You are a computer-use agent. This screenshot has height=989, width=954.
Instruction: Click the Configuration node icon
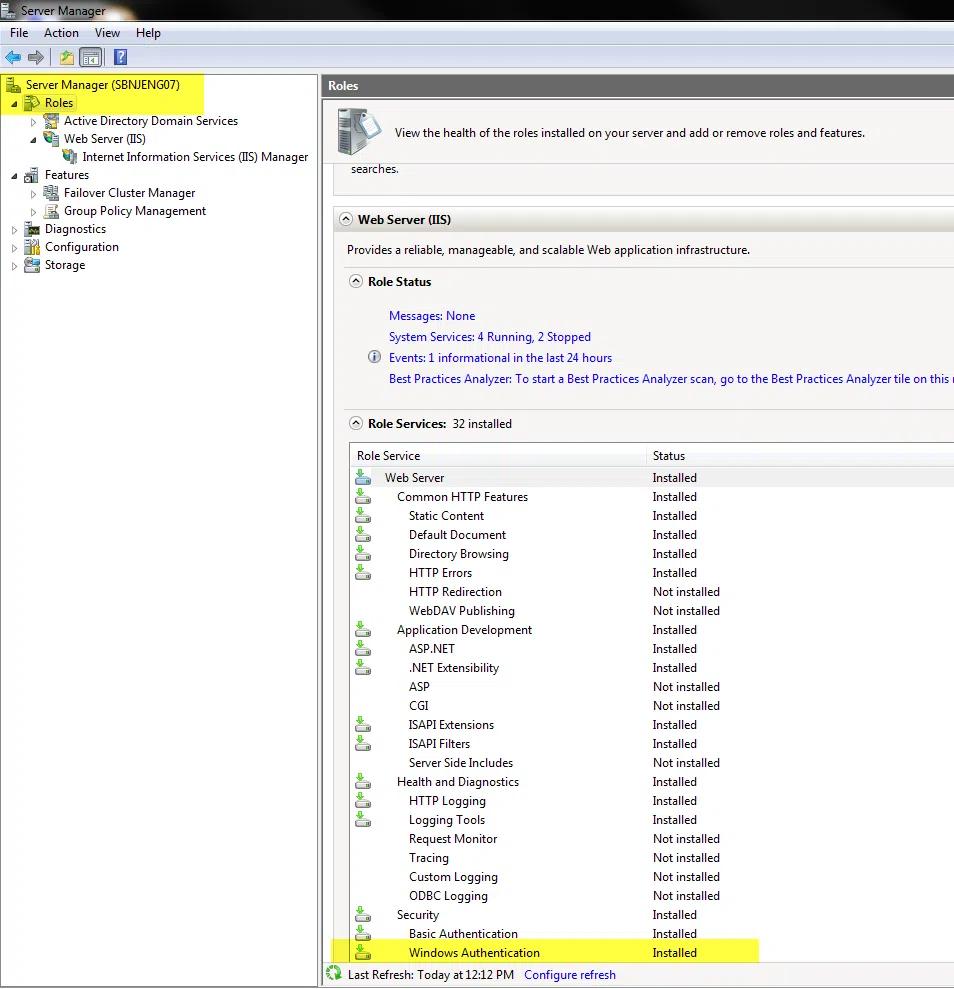tap(32, 247)
